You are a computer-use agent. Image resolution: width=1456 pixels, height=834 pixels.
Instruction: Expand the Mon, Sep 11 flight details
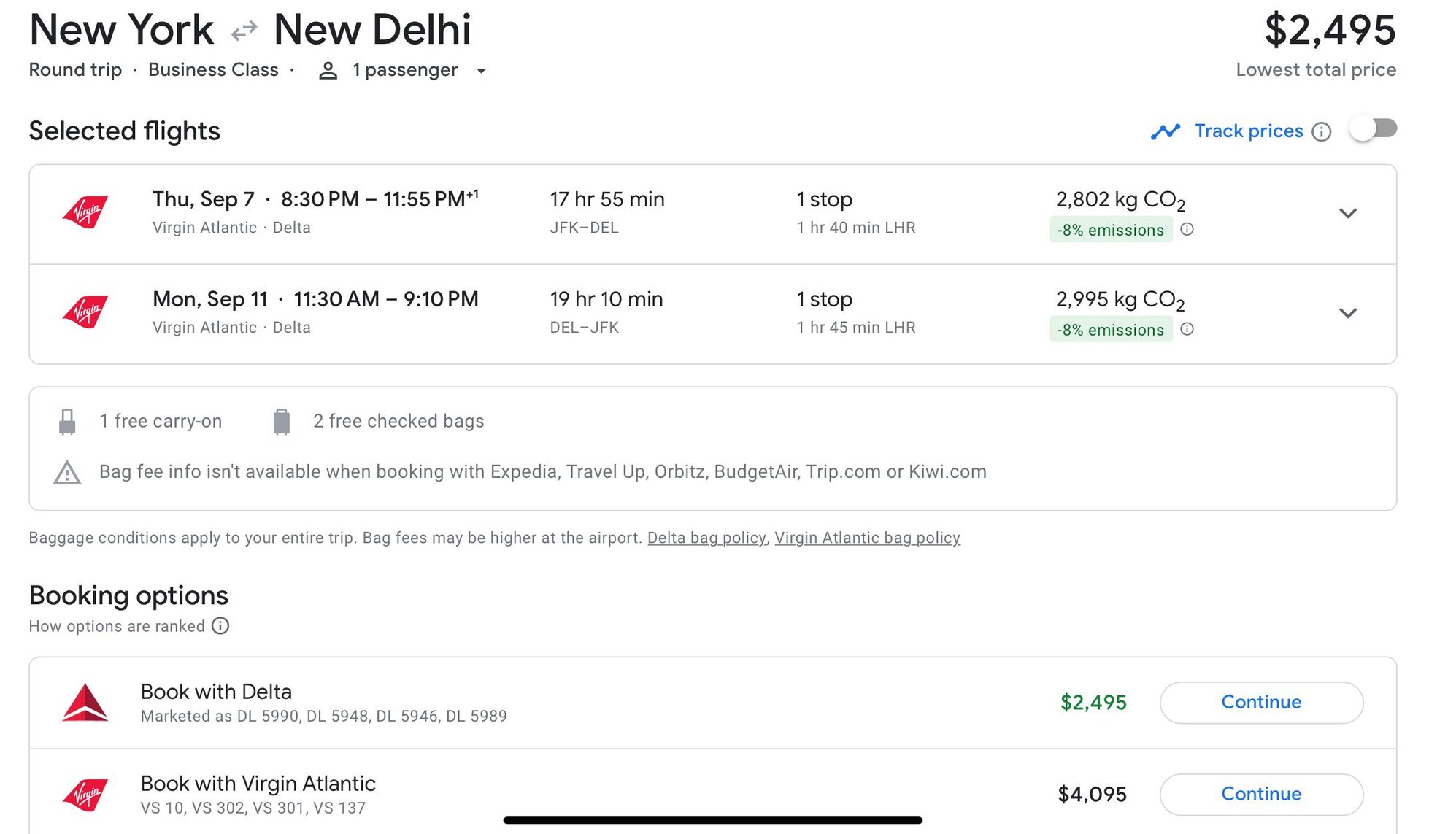(1347, 313)
